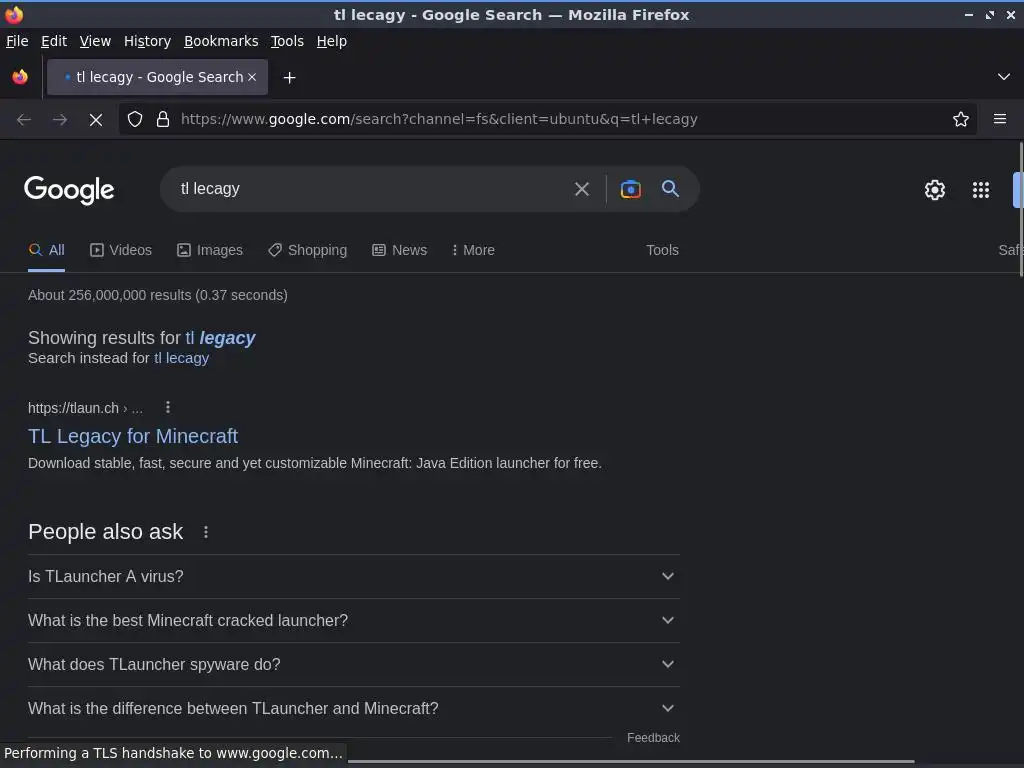The height and width of the screenshot is (768, 1024).
Task: Open the https://tlaun.ch breadcrumb link
Action: (85, 408)
